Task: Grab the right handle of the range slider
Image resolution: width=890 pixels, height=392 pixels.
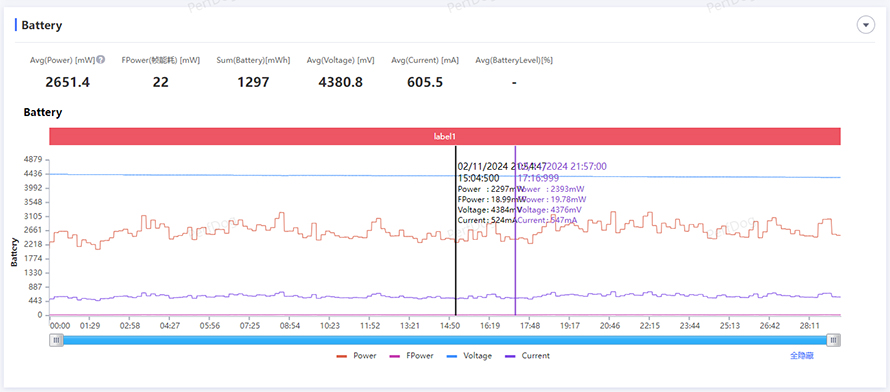Action: 833,340
